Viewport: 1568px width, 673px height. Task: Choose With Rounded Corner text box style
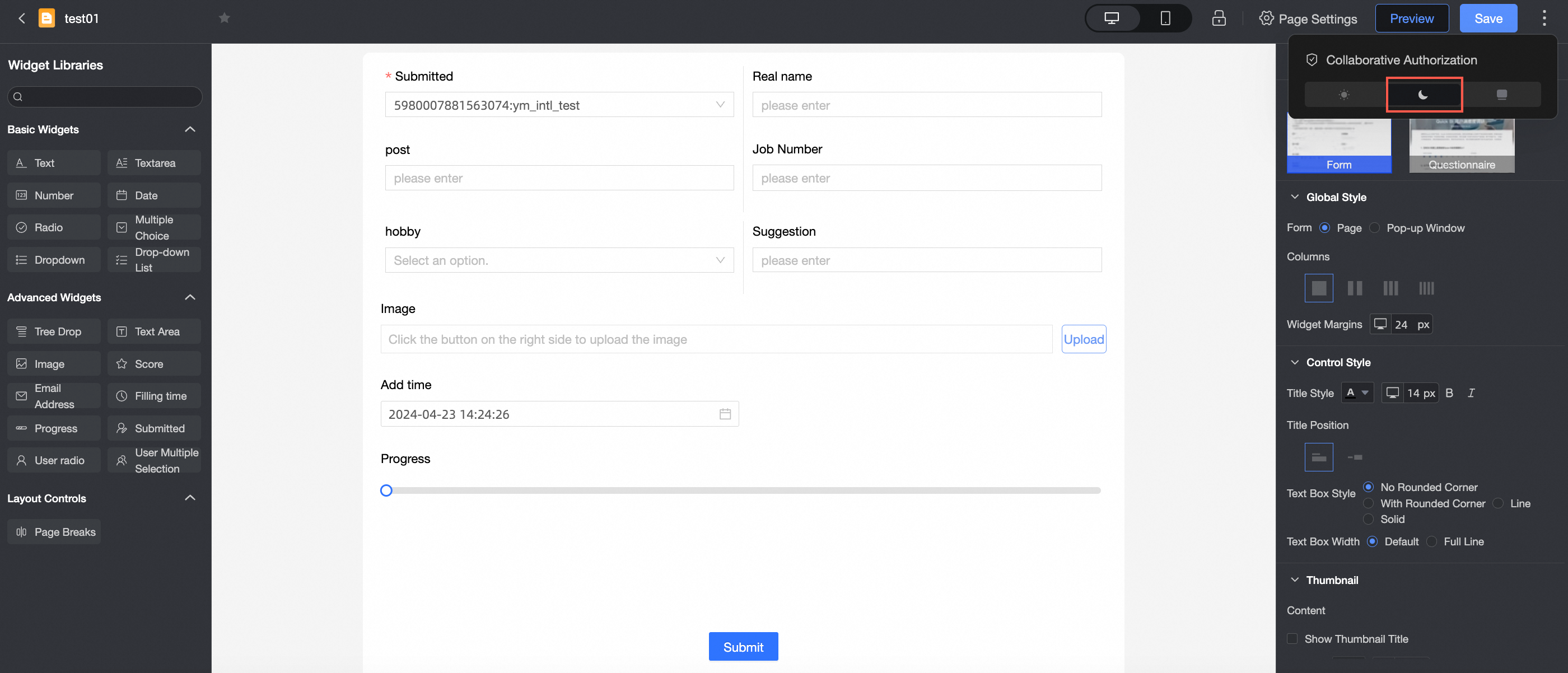[x=1368, y=503]
